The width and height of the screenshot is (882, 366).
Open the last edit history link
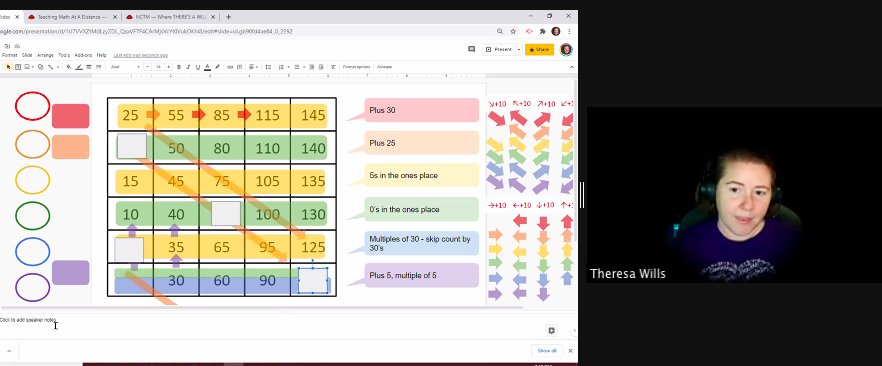coord(141,55)
